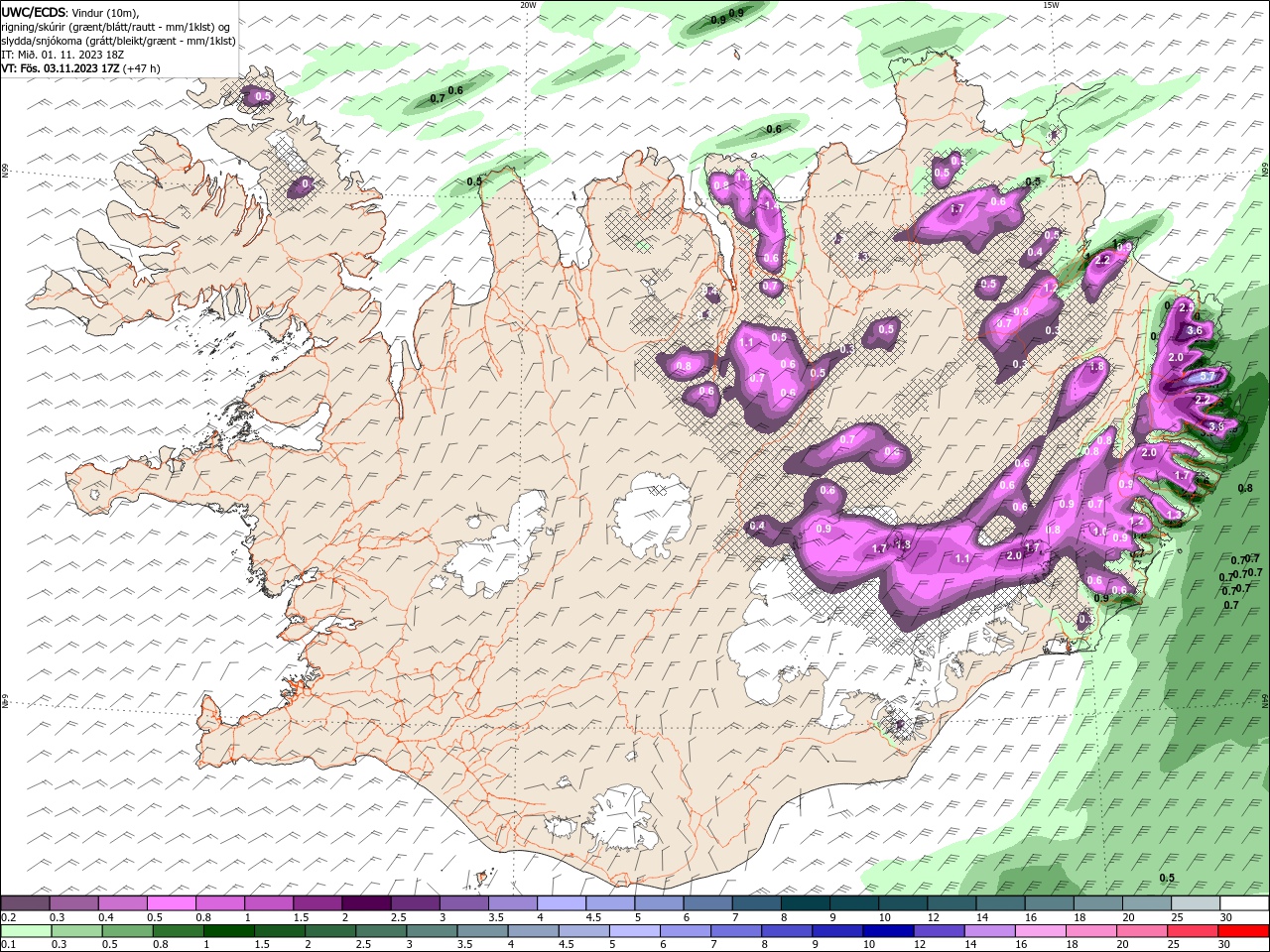The image size is (1270, 952).
Task: Pick the darkest purple 2 snow scale swatch
Action: [x=365, y=903]
